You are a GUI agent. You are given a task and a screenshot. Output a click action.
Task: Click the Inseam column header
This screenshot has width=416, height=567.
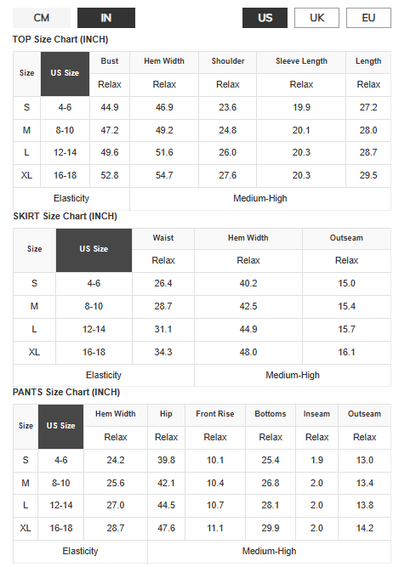tap(317, 414)
